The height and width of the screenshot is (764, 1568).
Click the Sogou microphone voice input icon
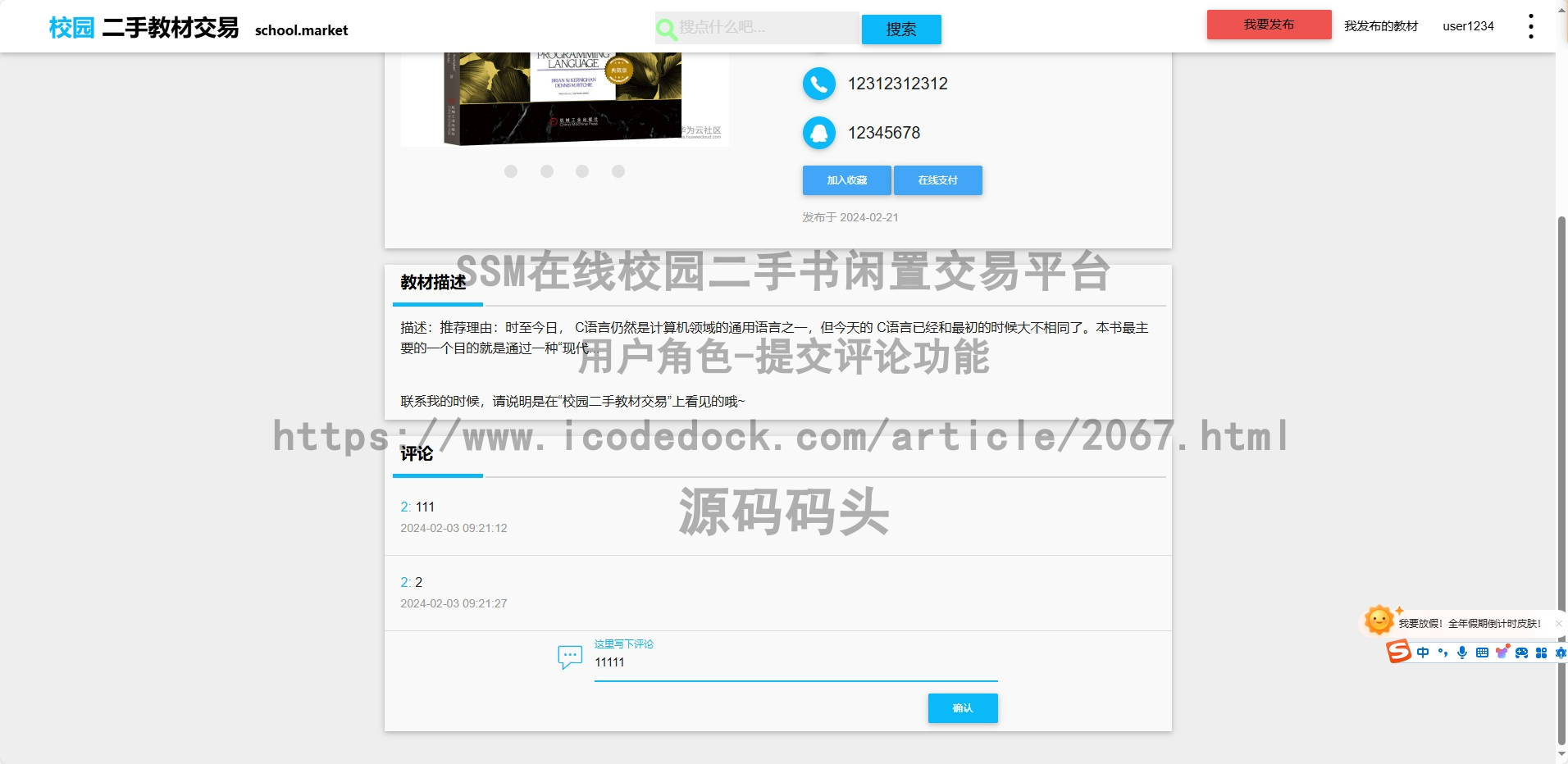coord(1462,653)
